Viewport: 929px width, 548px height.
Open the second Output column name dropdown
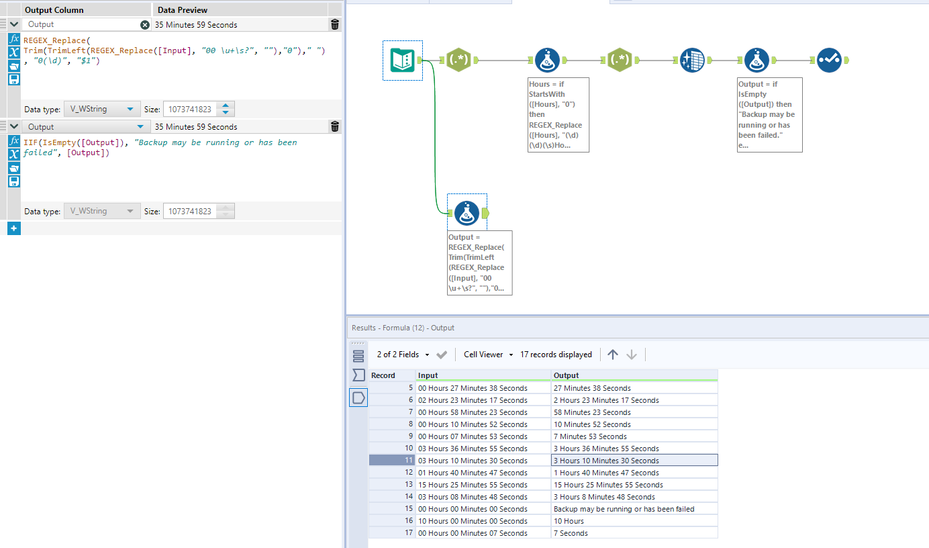click(140, 127)
